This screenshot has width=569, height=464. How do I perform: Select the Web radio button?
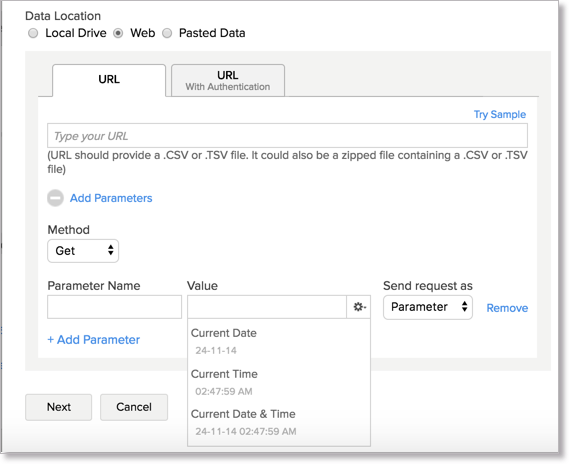point(118,33)
